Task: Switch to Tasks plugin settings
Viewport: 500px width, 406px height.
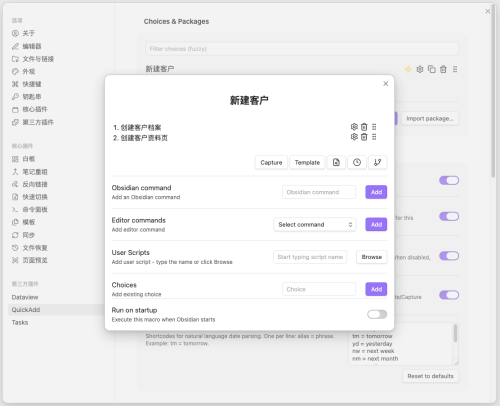Action: coord(20,322)
